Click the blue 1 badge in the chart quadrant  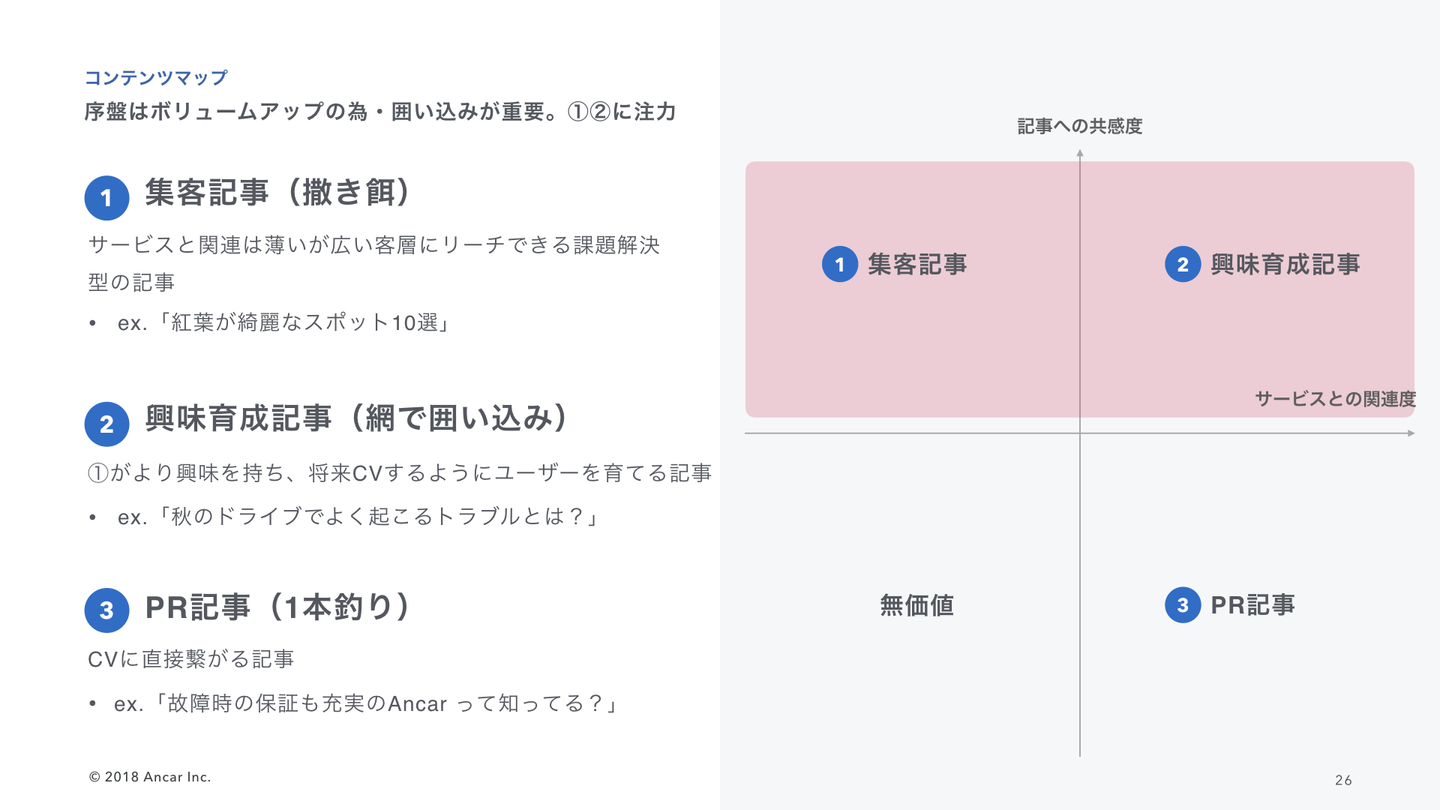[x=840, y=264]
